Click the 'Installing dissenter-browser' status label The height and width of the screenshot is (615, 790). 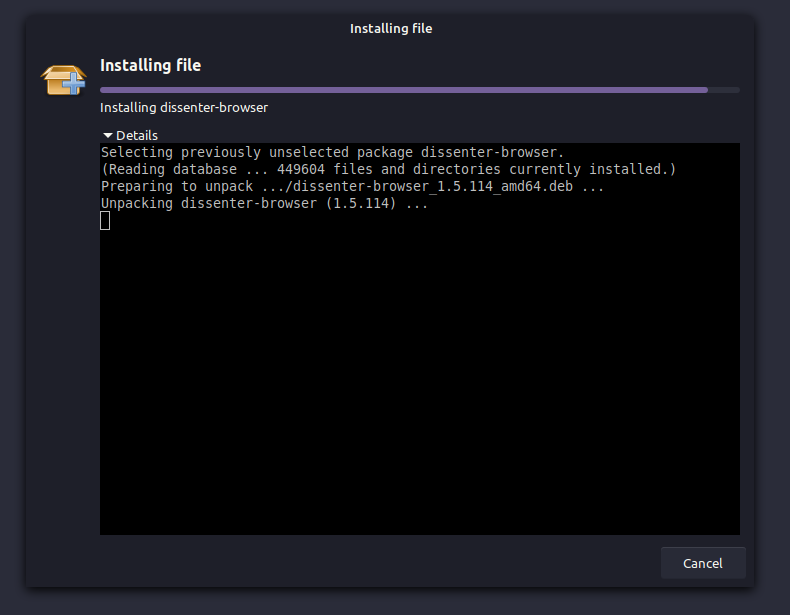[184, 108]
